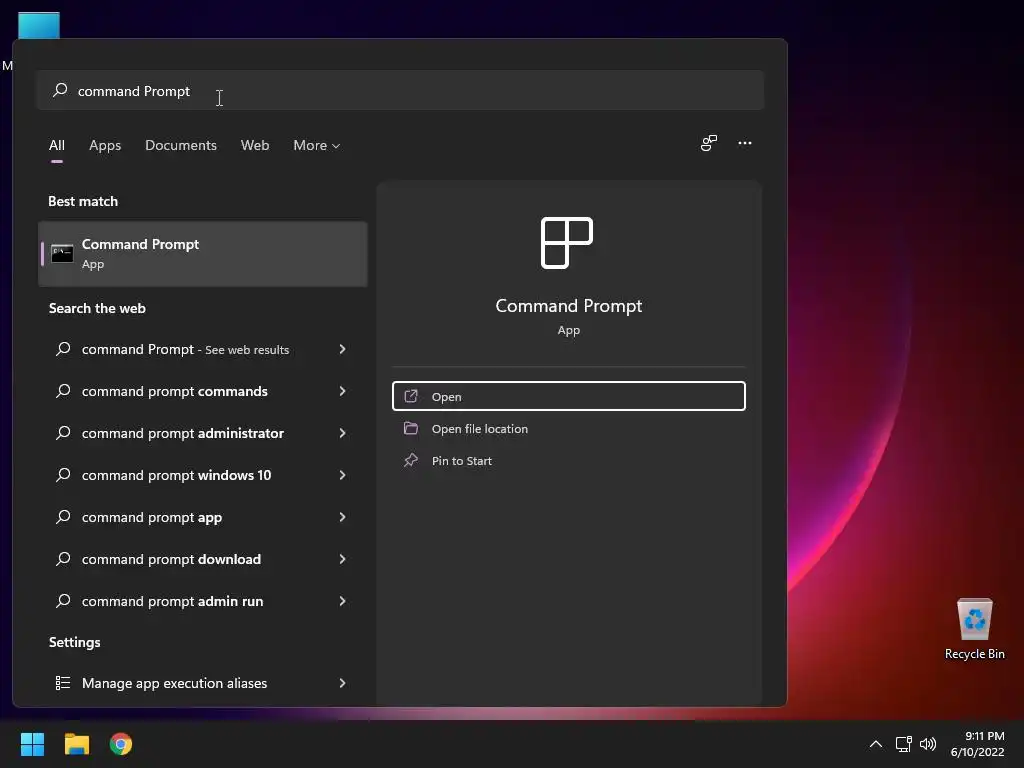This screenshot has height=768, width=1024.
Task: Expand arrow for 'command Prompt - See web results'
Action: [342, 349]
